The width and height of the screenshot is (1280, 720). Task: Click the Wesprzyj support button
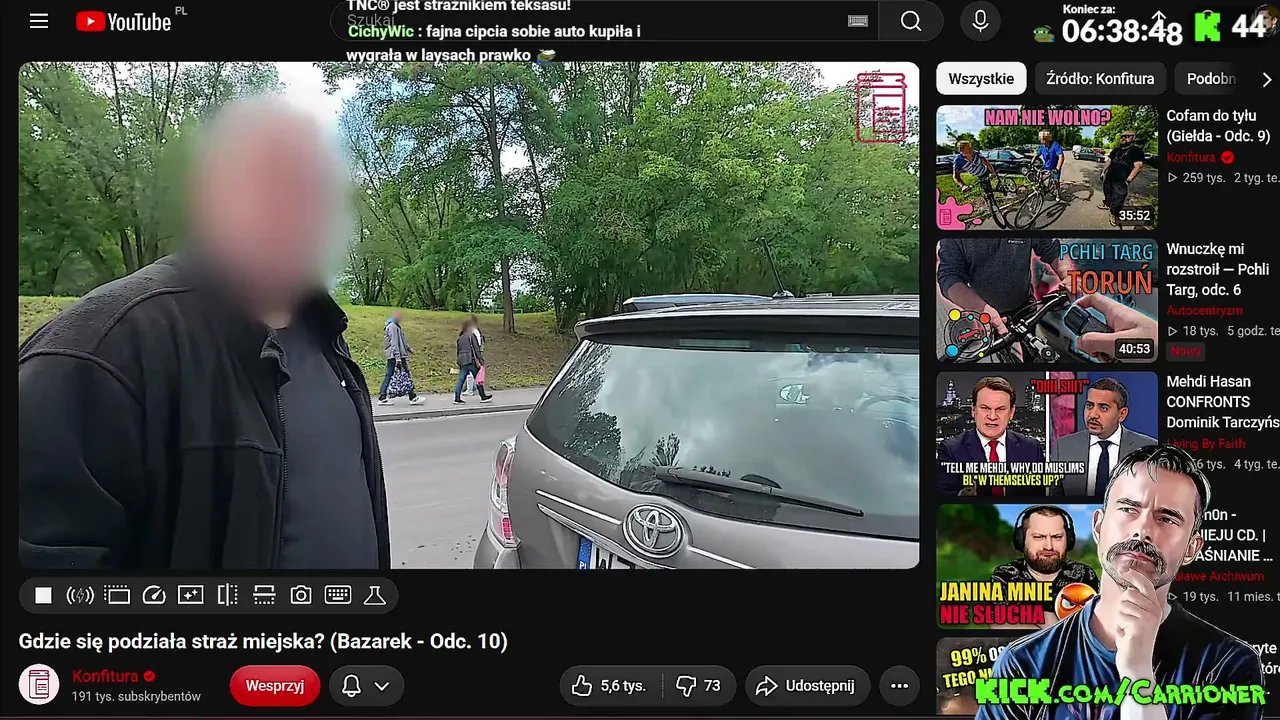tap(275, 686)
